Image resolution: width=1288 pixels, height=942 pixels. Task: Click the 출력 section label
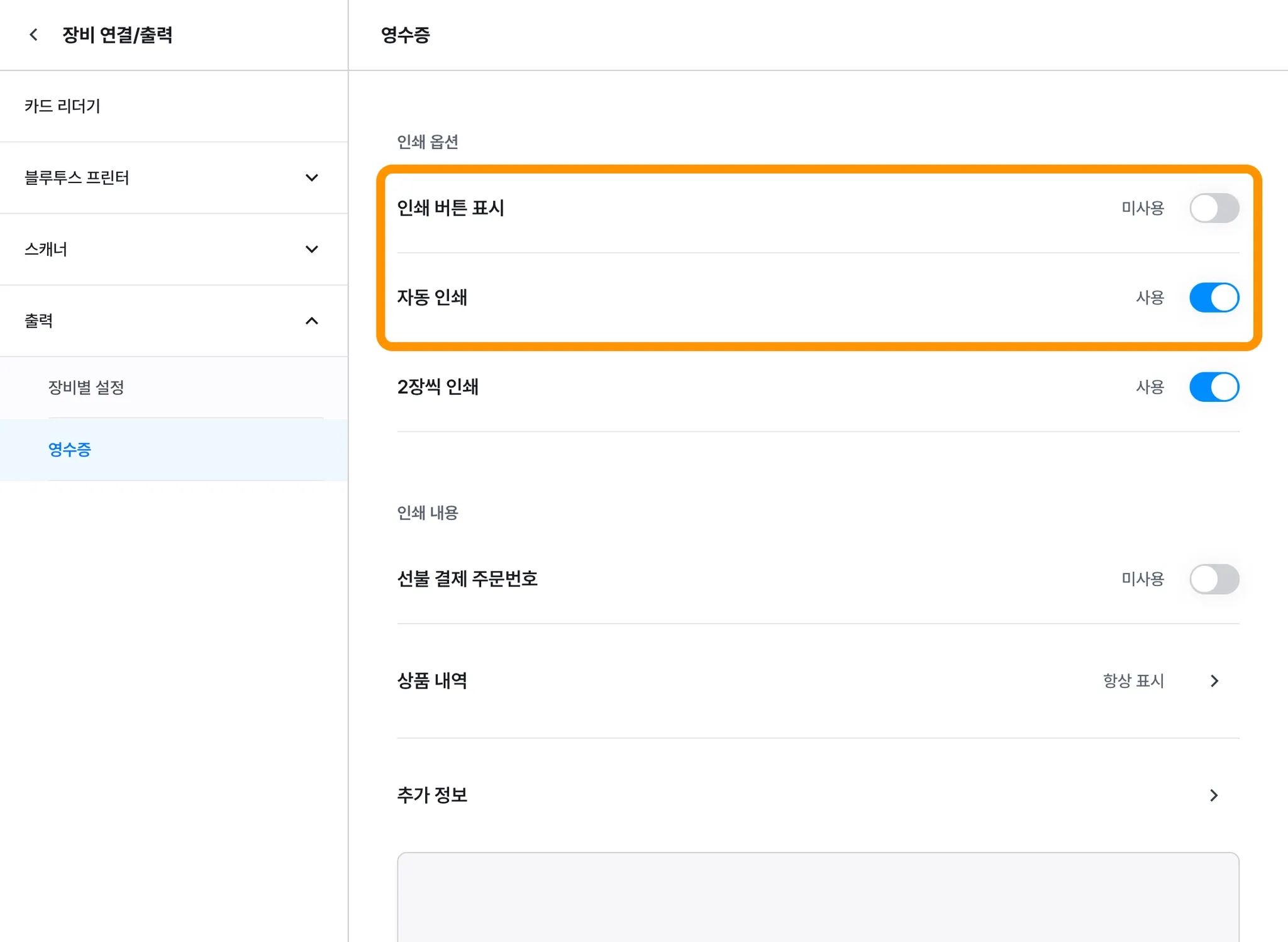39,321
